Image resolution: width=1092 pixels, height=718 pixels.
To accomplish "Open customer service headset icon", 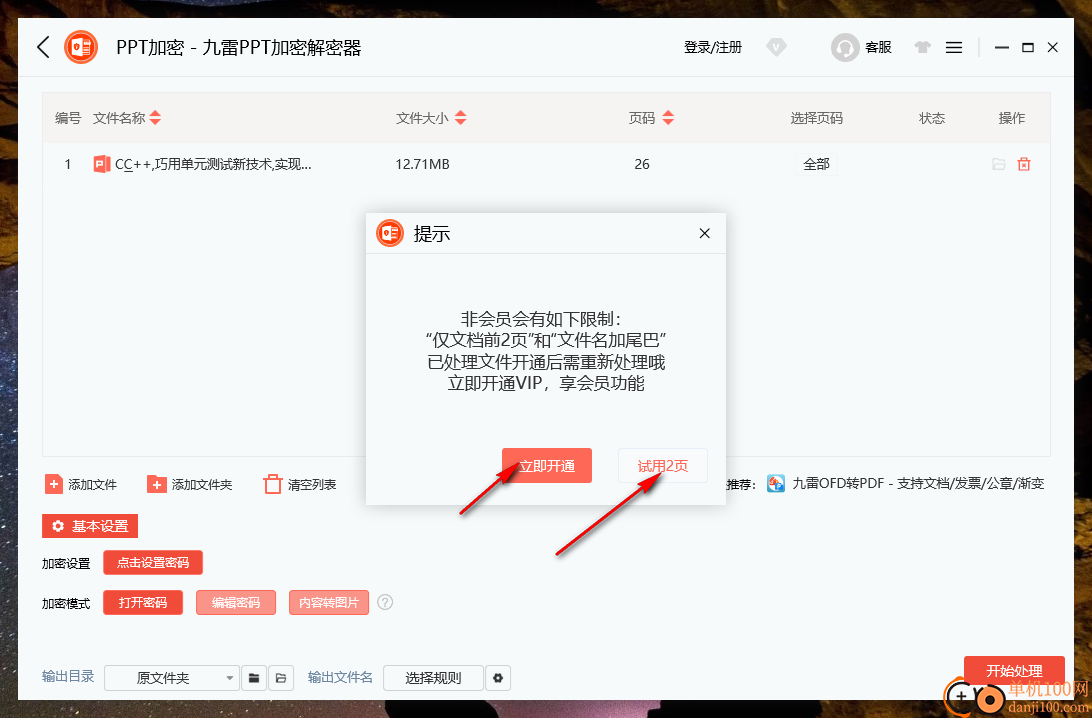I will 845,47.
